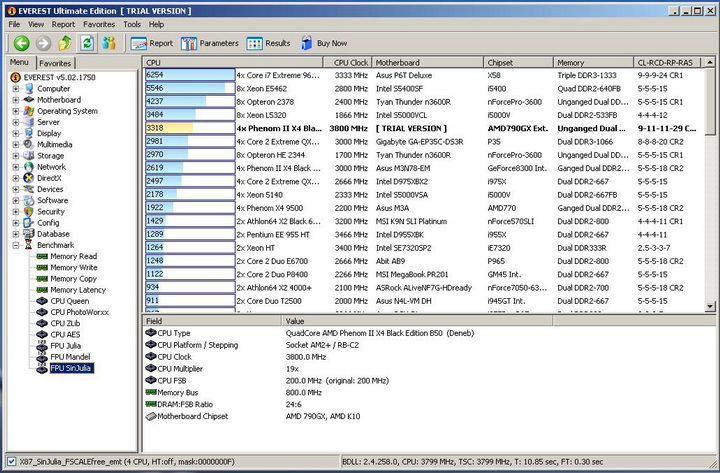Select the Motherboard Chipset field row
This screenshot has width=720, height=473.
pos(253,417)
